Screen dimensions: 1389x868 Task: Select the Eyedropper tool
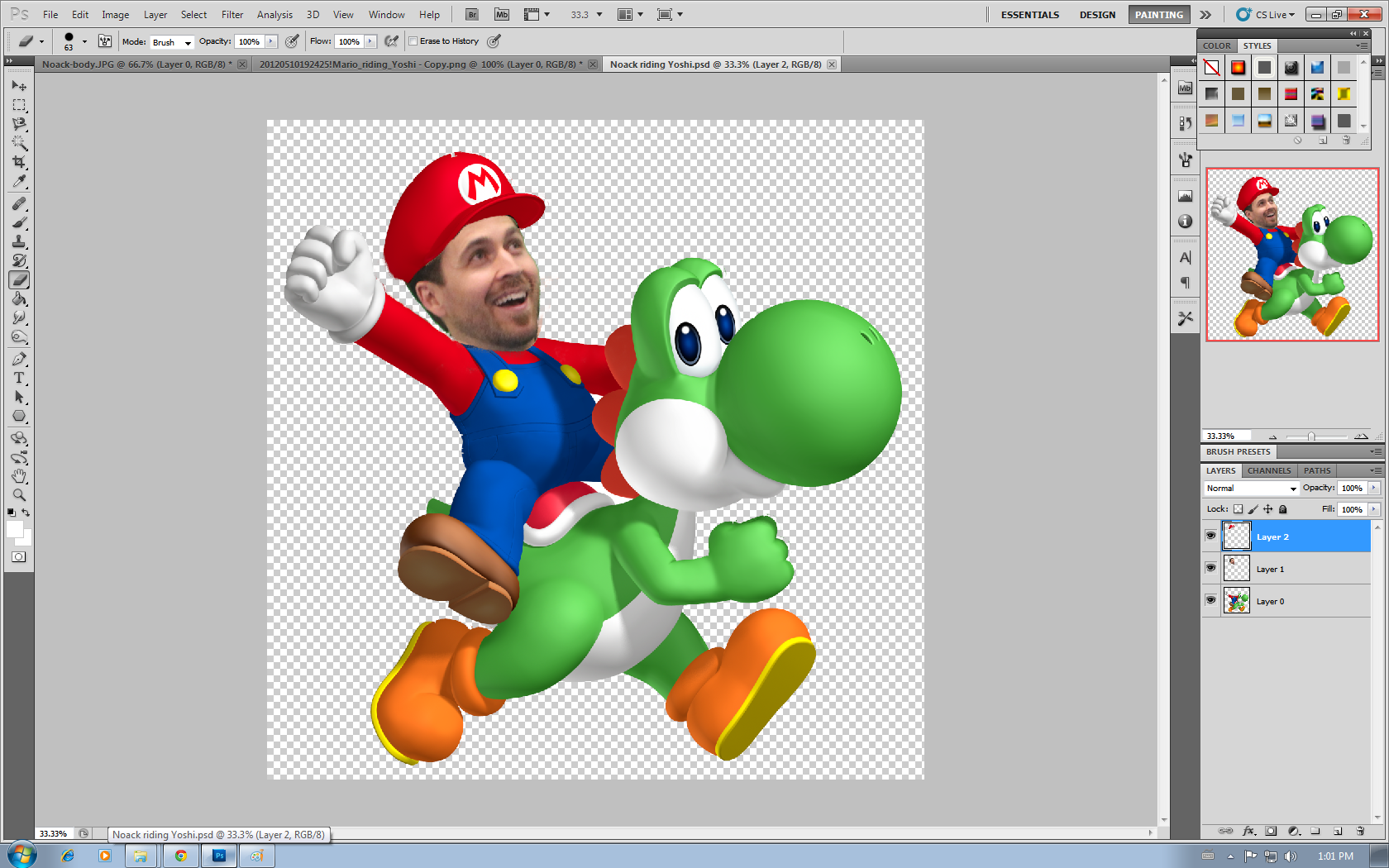coord(19,182)
